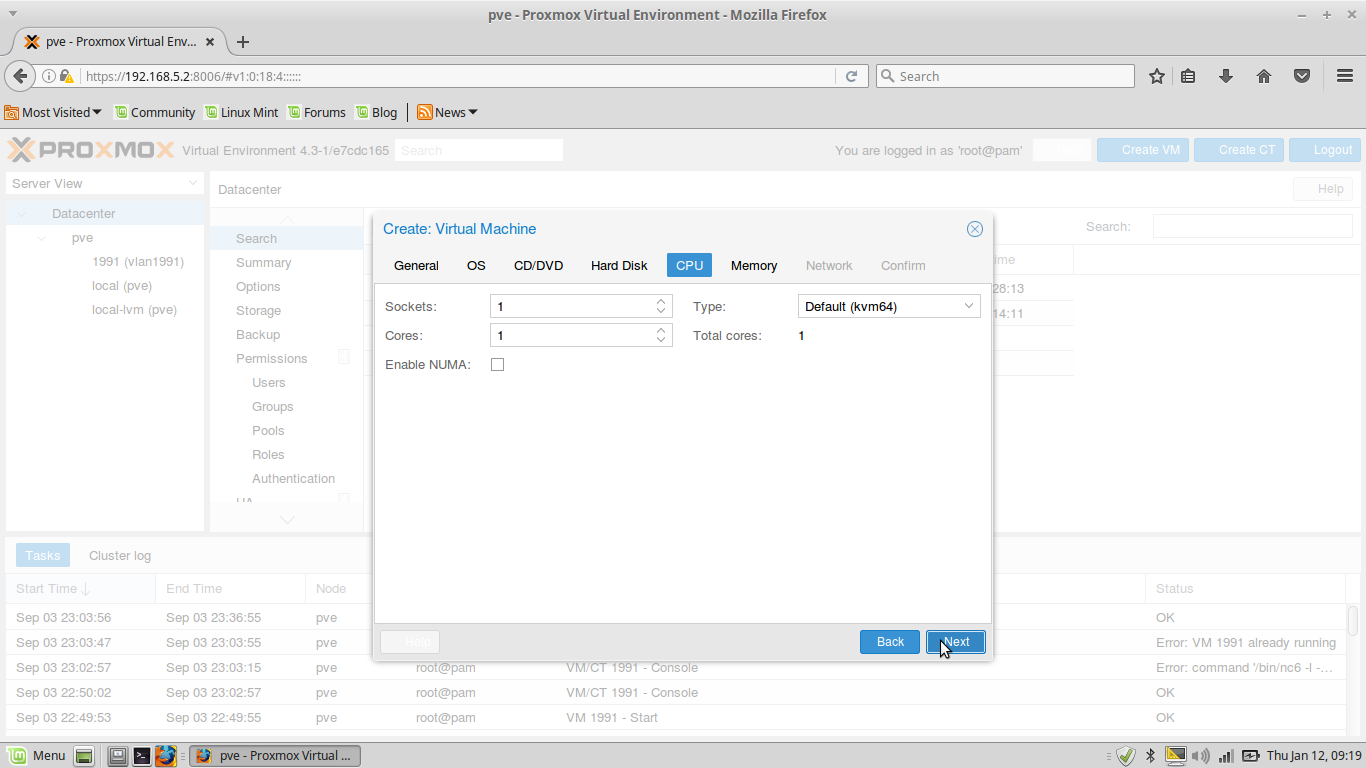Enable the NUMA checkbox
The image size is (1366, 768).
pyautogui.click(x=497, y=365)
